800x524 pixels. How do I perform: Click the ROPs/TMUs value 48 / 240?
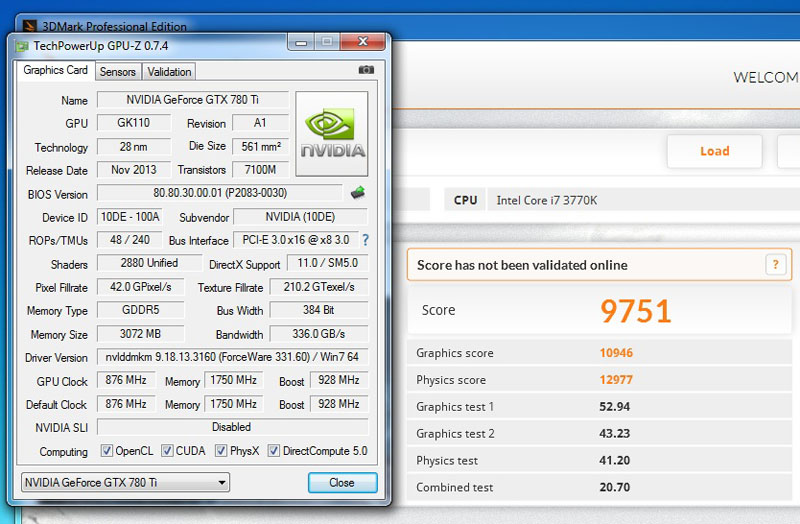point(130,240)
